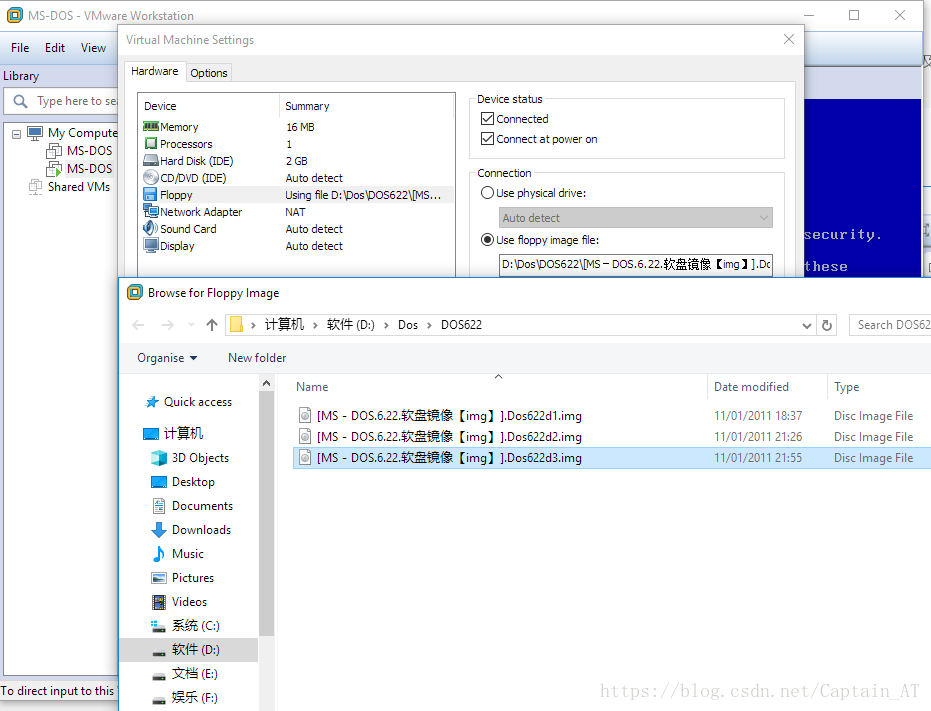Open the Videos film icon
931x711 pixels.
[159, 602]
